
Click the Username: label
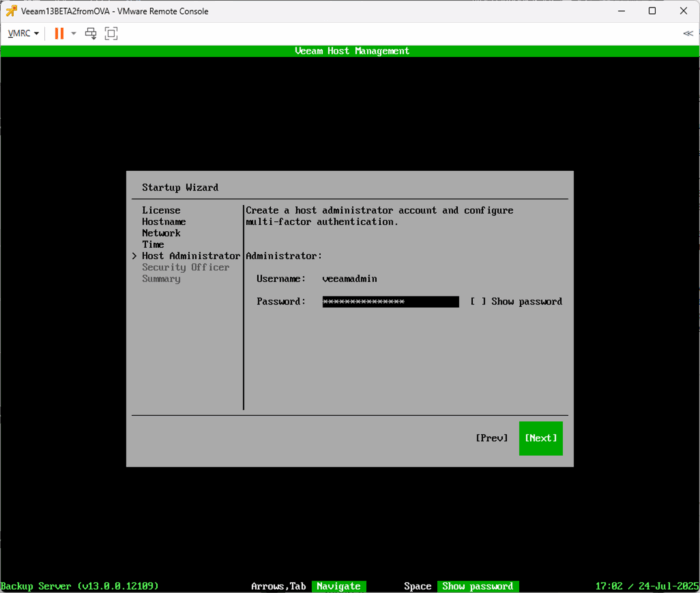click(x=281, y=279)
